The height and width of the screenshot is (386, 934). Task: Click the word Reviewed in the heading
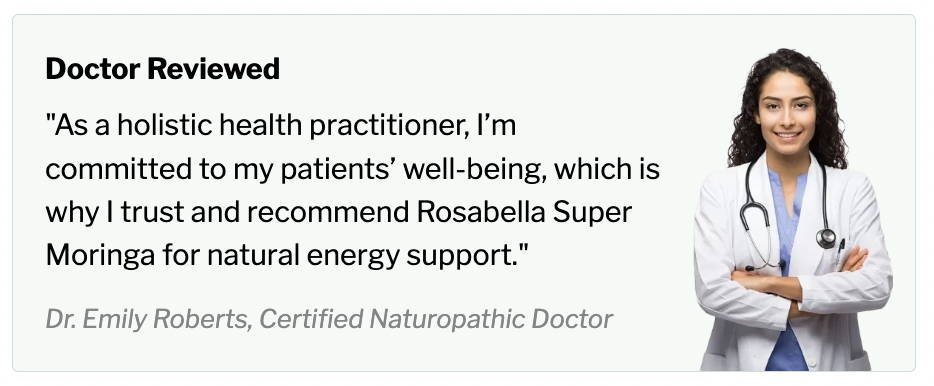(213, 69)
